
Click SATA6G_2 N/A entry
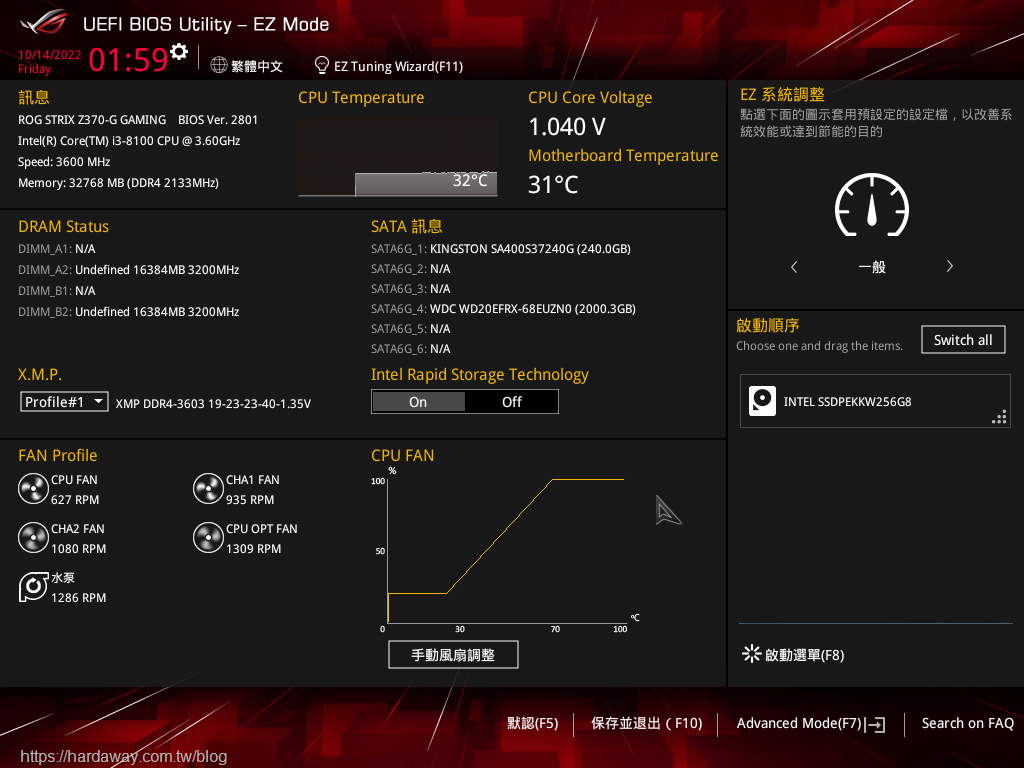411,269
